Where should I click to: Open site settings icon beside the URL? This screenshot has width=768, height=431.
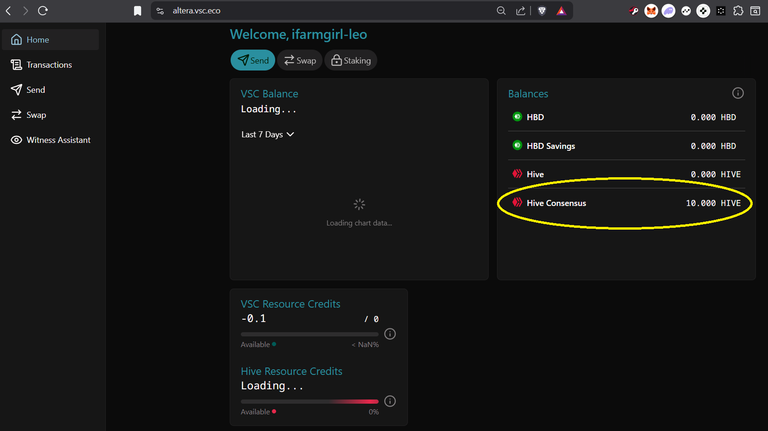point(160,11)
